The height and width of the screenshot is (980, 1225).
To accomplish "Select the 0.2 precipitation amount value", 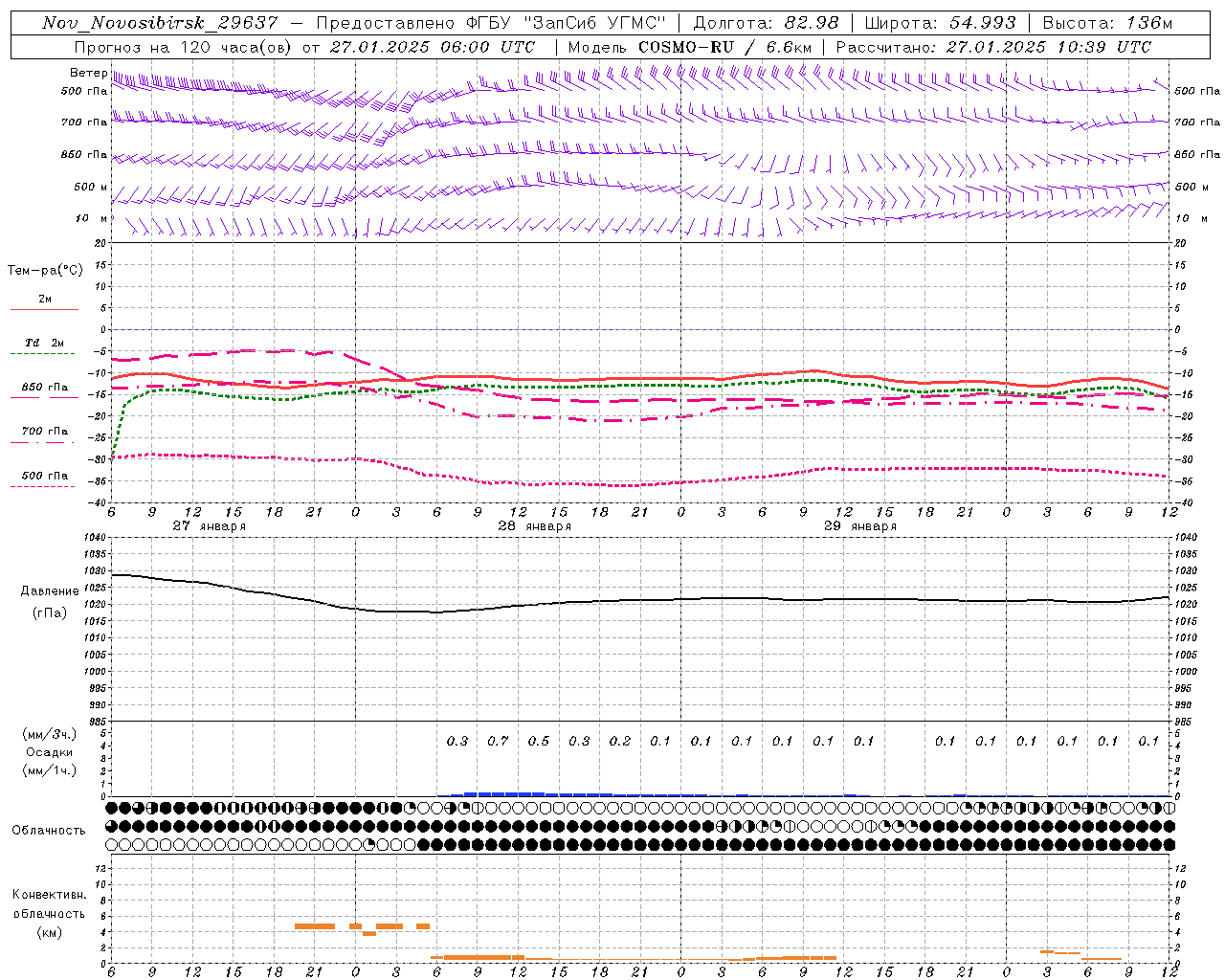I will coord(620,741).
